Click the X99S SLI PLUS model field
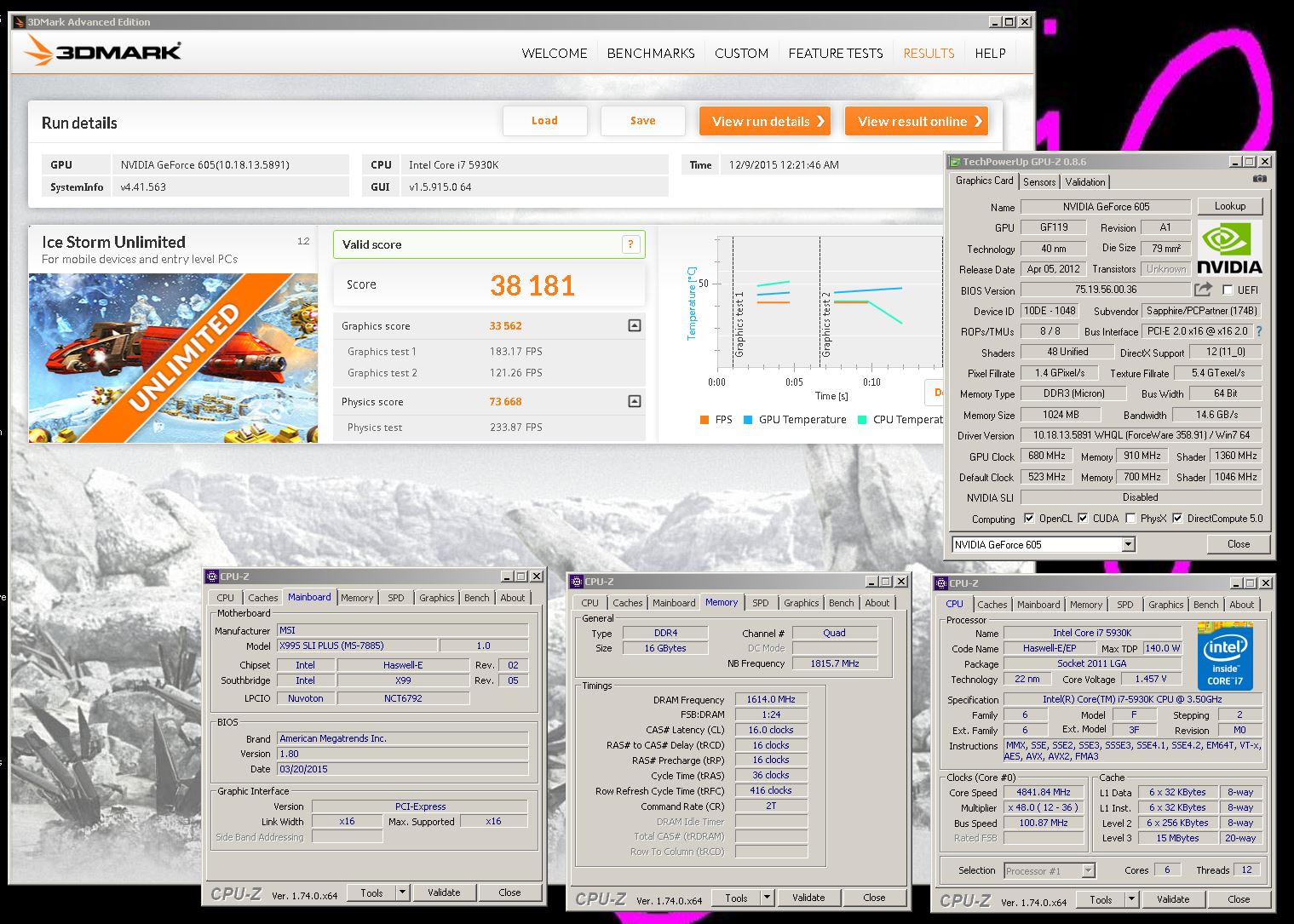 coord(357,646)
